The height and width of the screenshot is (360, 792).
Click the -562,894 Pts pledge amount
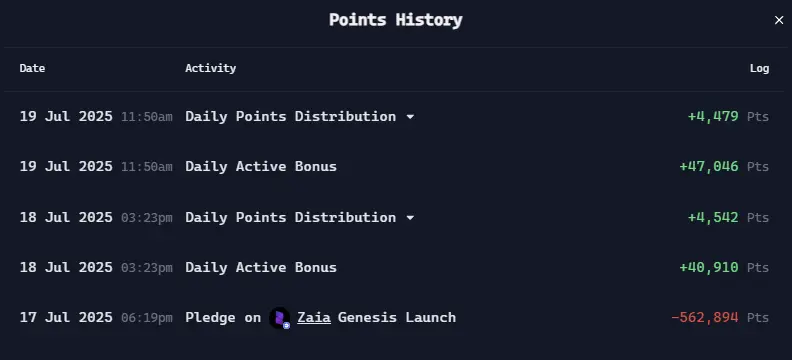720,318
